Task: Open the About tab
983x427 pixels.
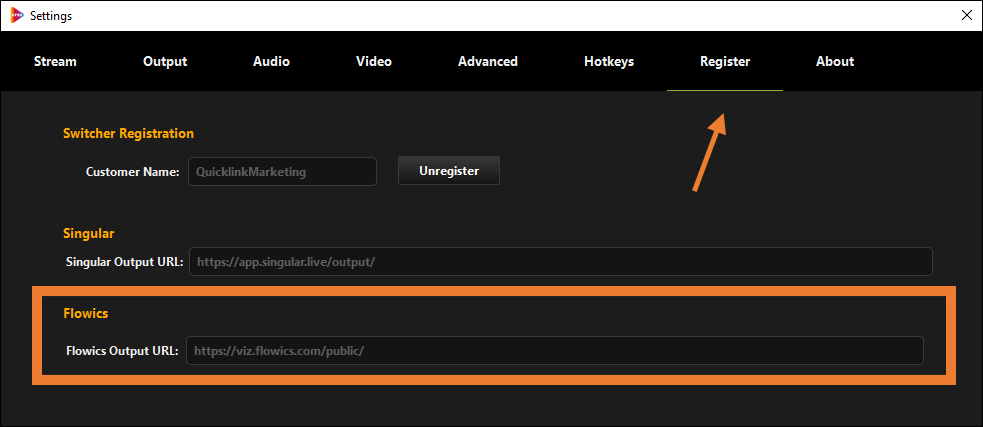Action: click(834, 61)
